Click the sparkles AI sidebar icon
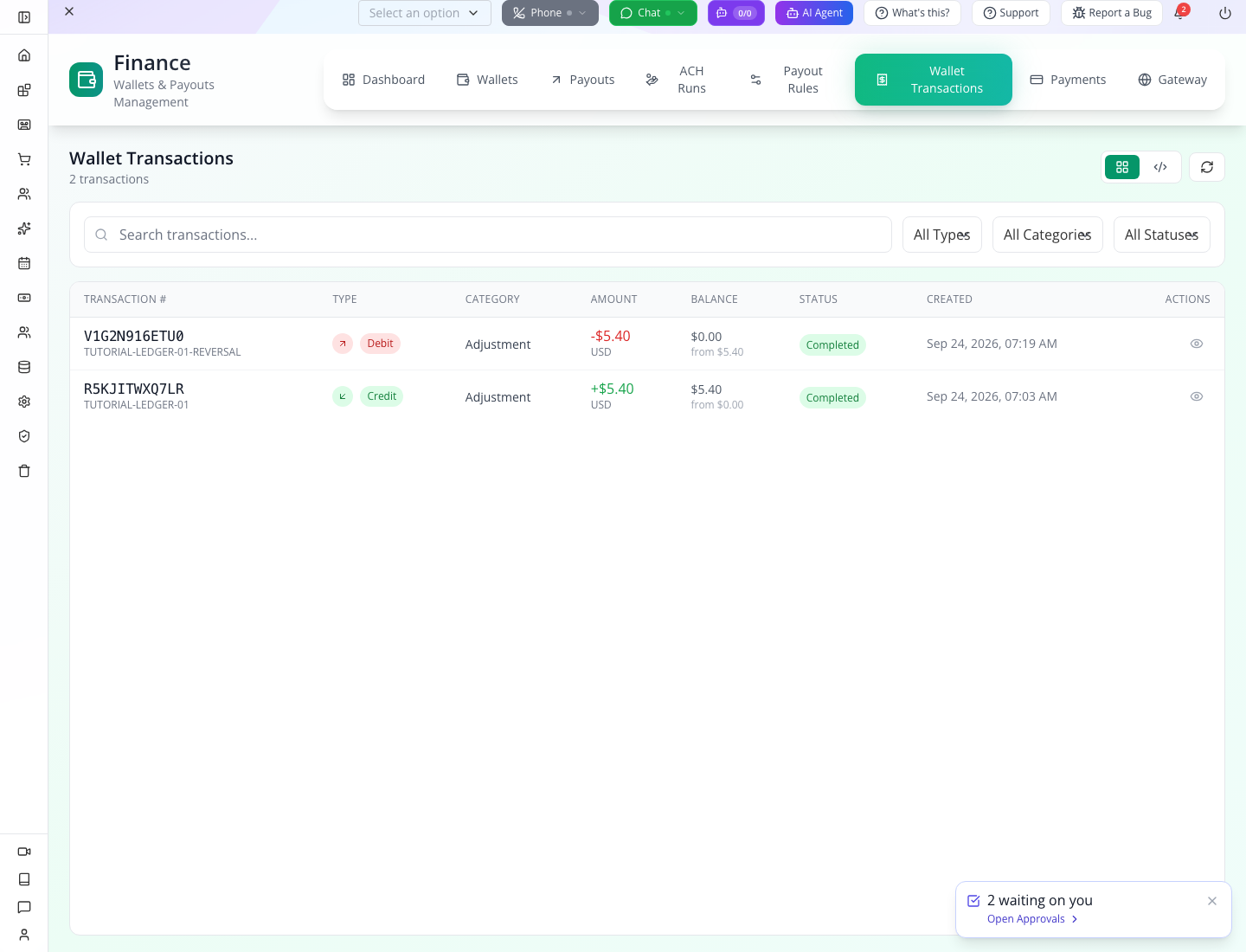This screenshot has height=952, width=1246. [x=24, y=228]
